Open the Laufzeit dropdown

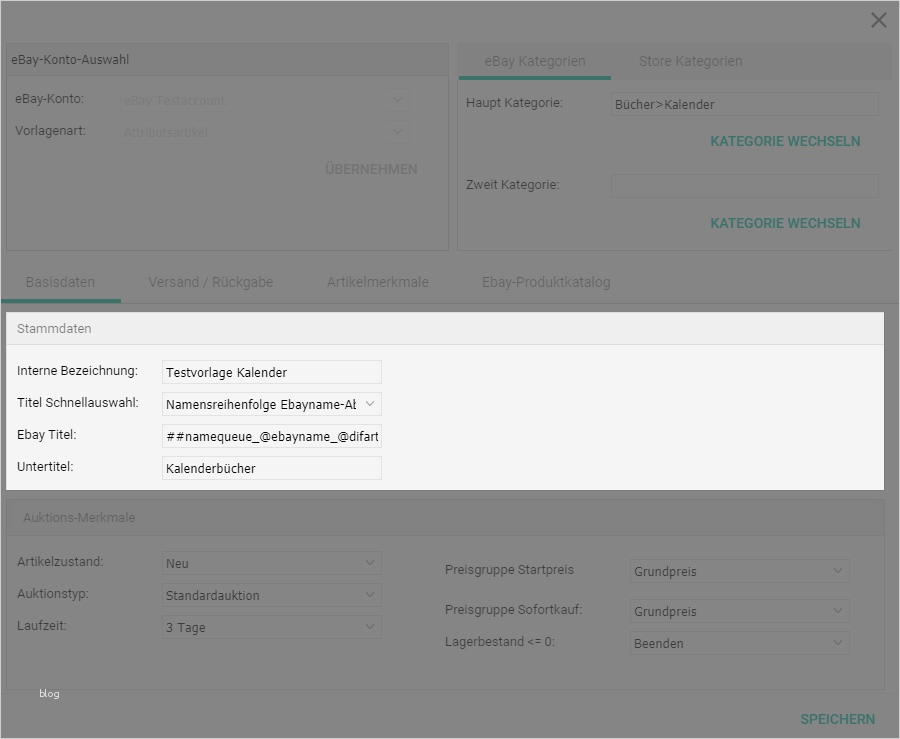(271, 627)
